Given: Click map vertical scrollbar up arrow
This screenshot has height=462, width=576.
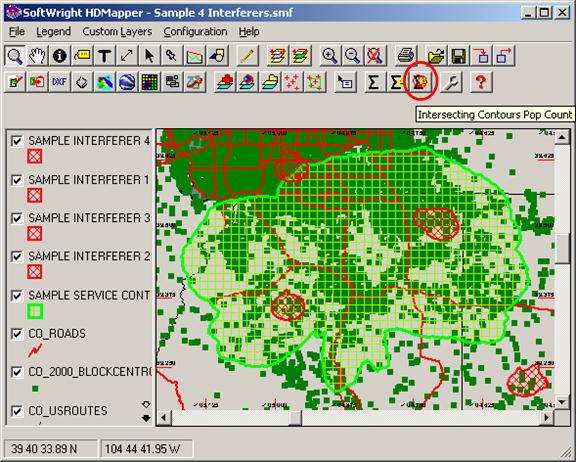Looking at the screenshot, I should (562, 137).
